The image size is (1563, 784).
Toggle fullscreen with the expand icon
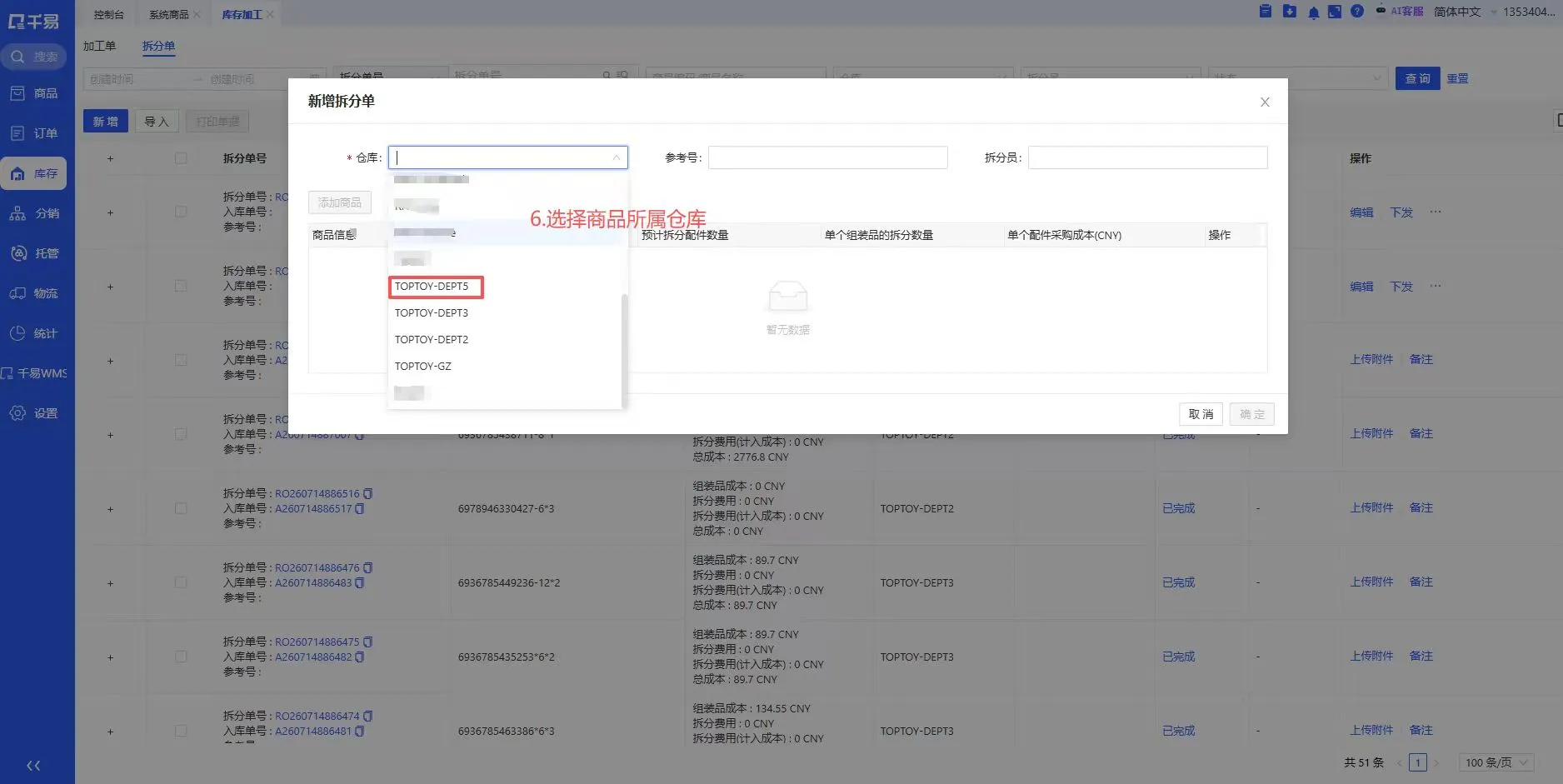1335,12
